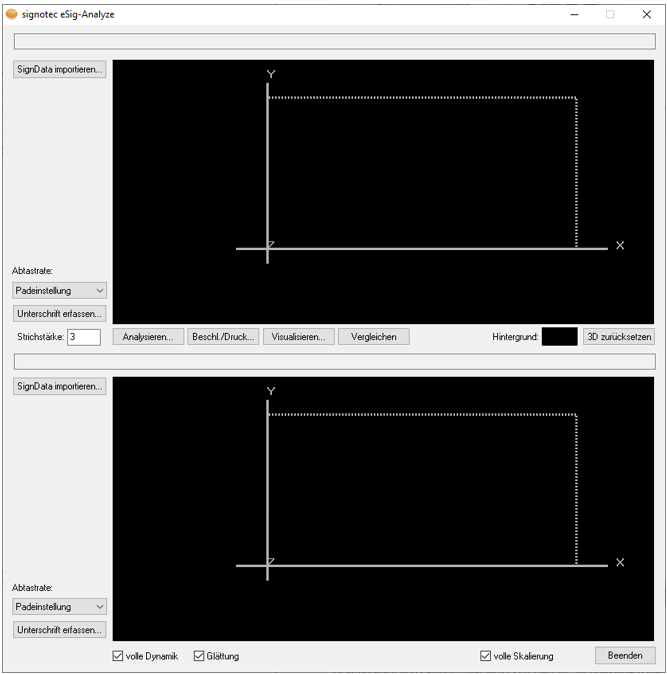Click the upper Unterschrift erfassen button
The width and height of the screenshot is (667, 674).
tap(60, 313)
